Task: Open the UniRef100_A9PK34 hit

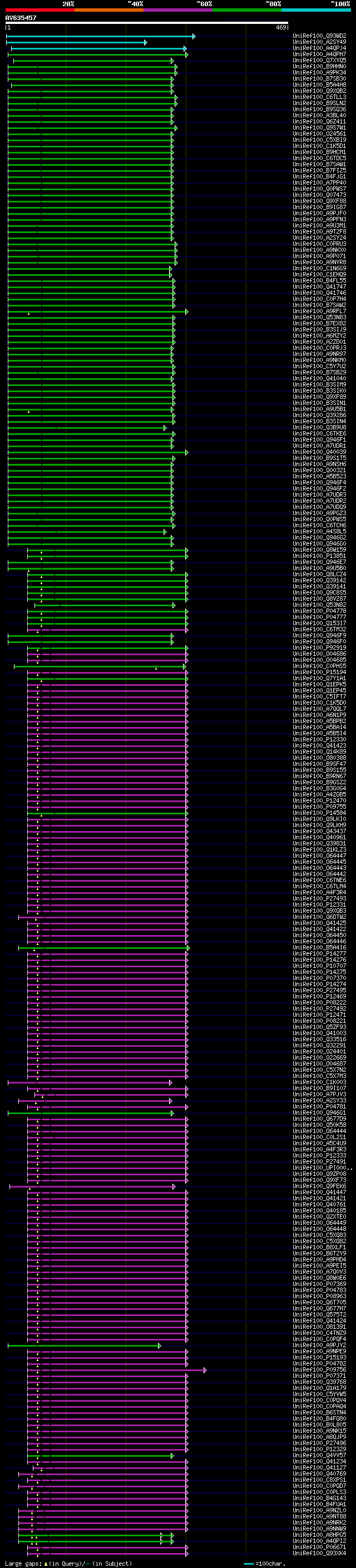Action: click(319, 72)
